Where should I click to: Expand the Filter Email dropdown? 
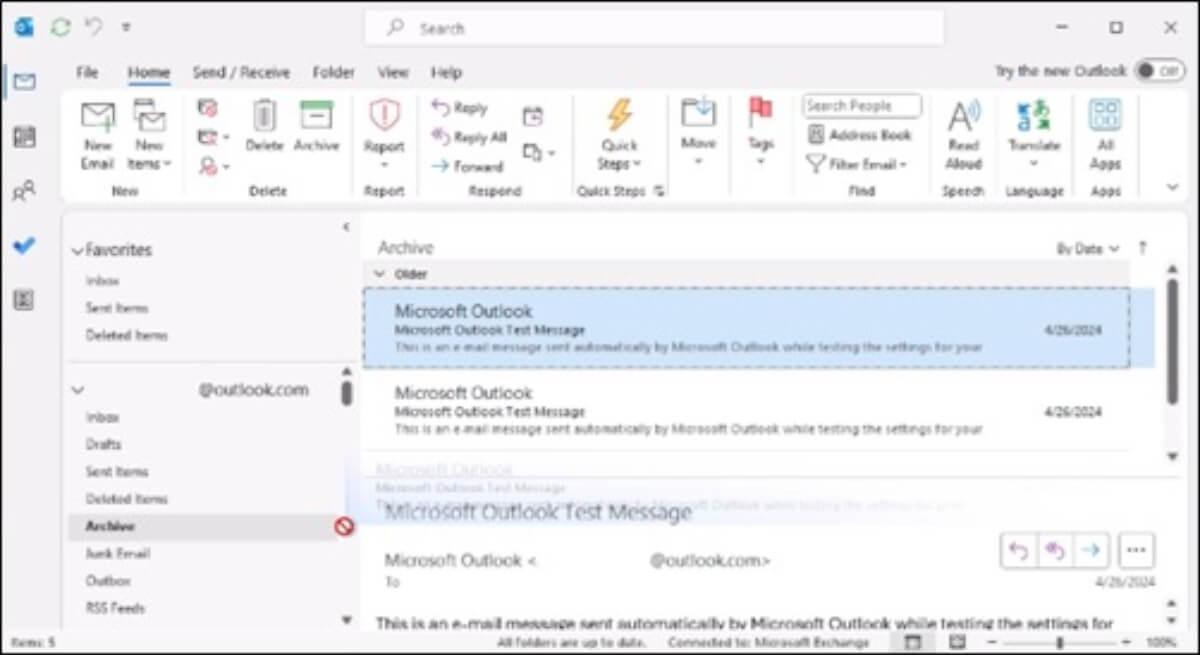click(857, 164)
